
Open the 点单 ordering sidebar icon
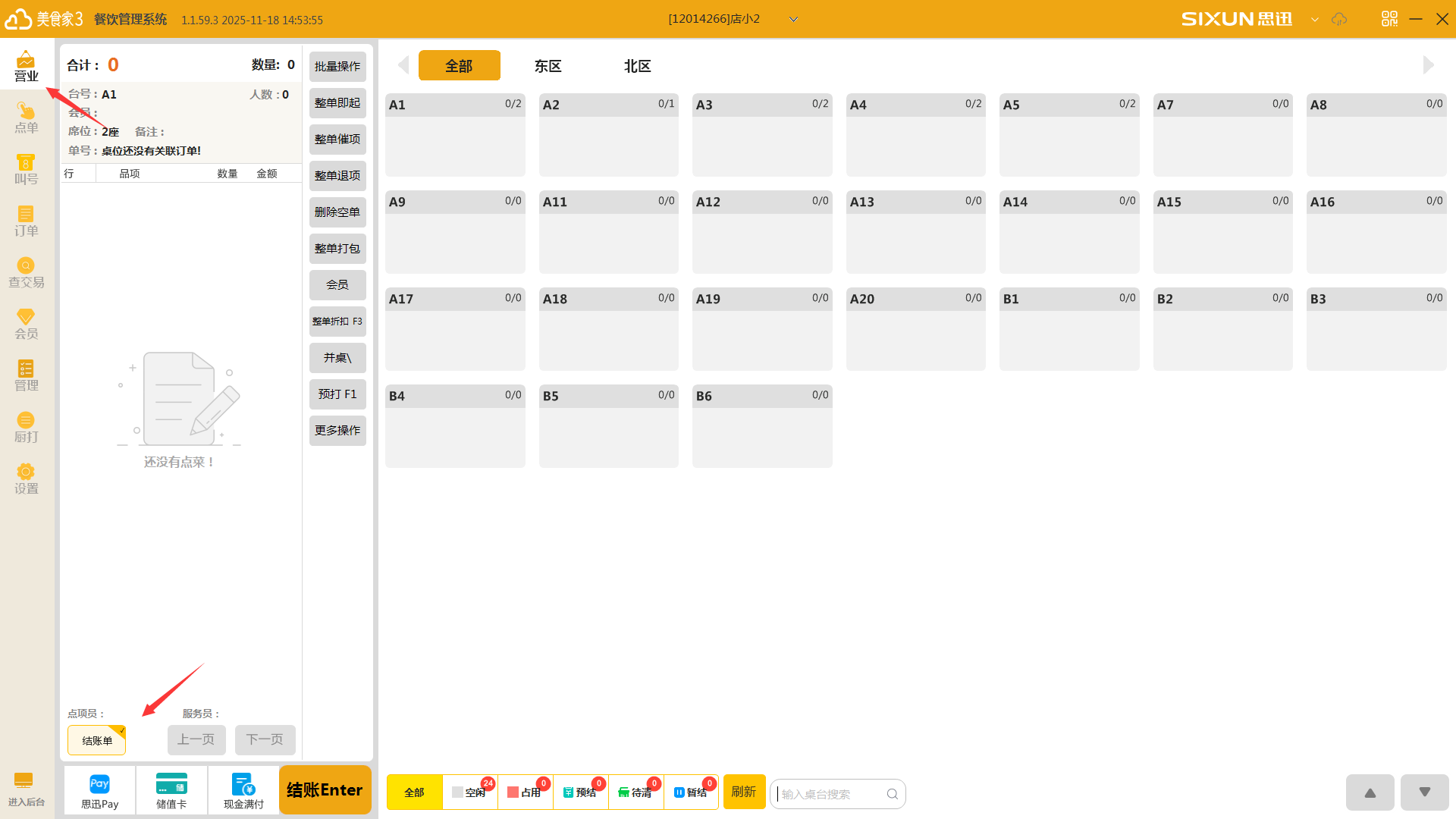point(26,118)
